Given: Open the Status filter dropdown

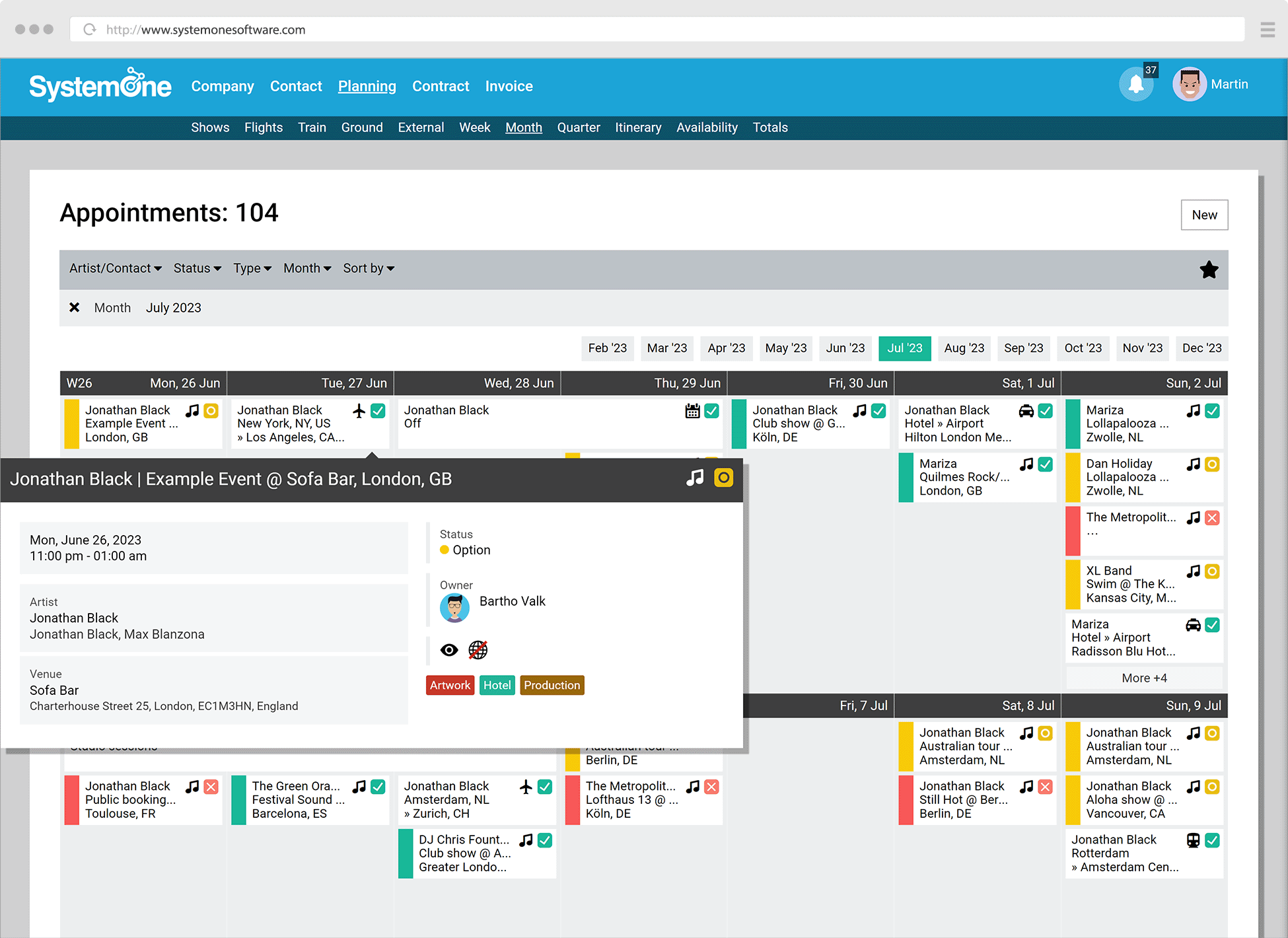Looking at the screenshot, I should pos(197,268).
